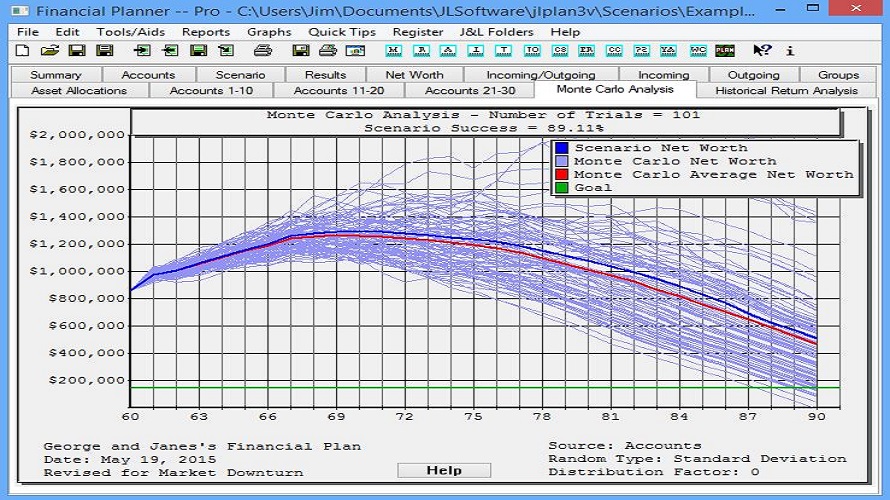Image resolution: width=890 pixels, height=500 pixels.
Task: Open the Quick Tips menu
Action: click(x=342, y=32)
